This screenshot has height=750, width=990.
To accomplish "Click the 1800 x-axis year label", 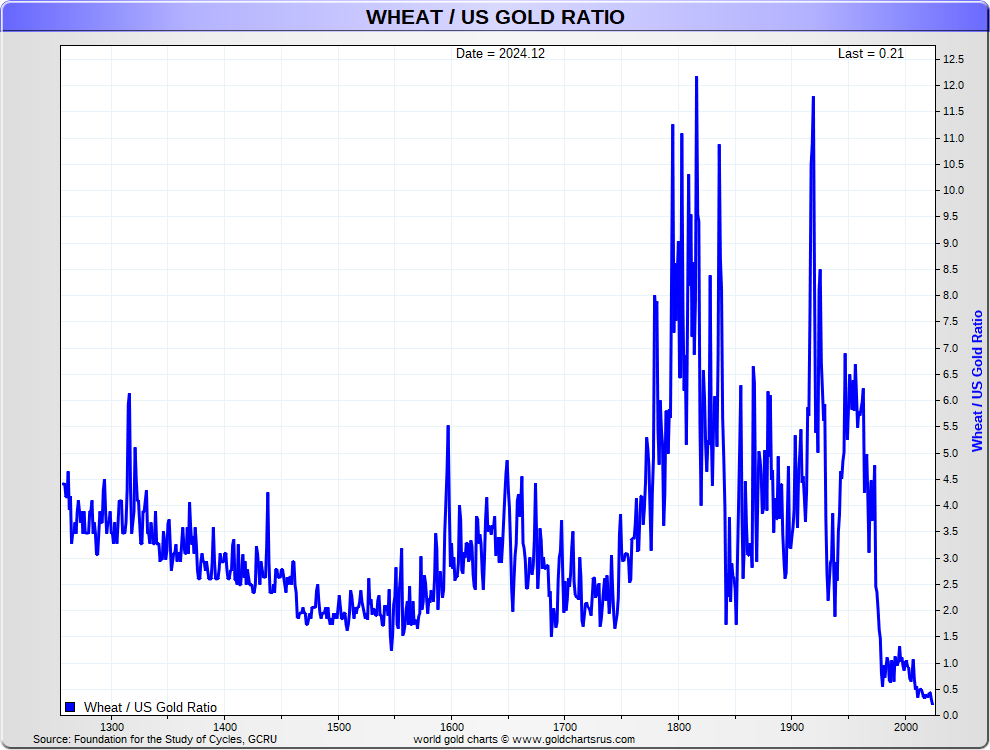I will [x=678, y=726].
